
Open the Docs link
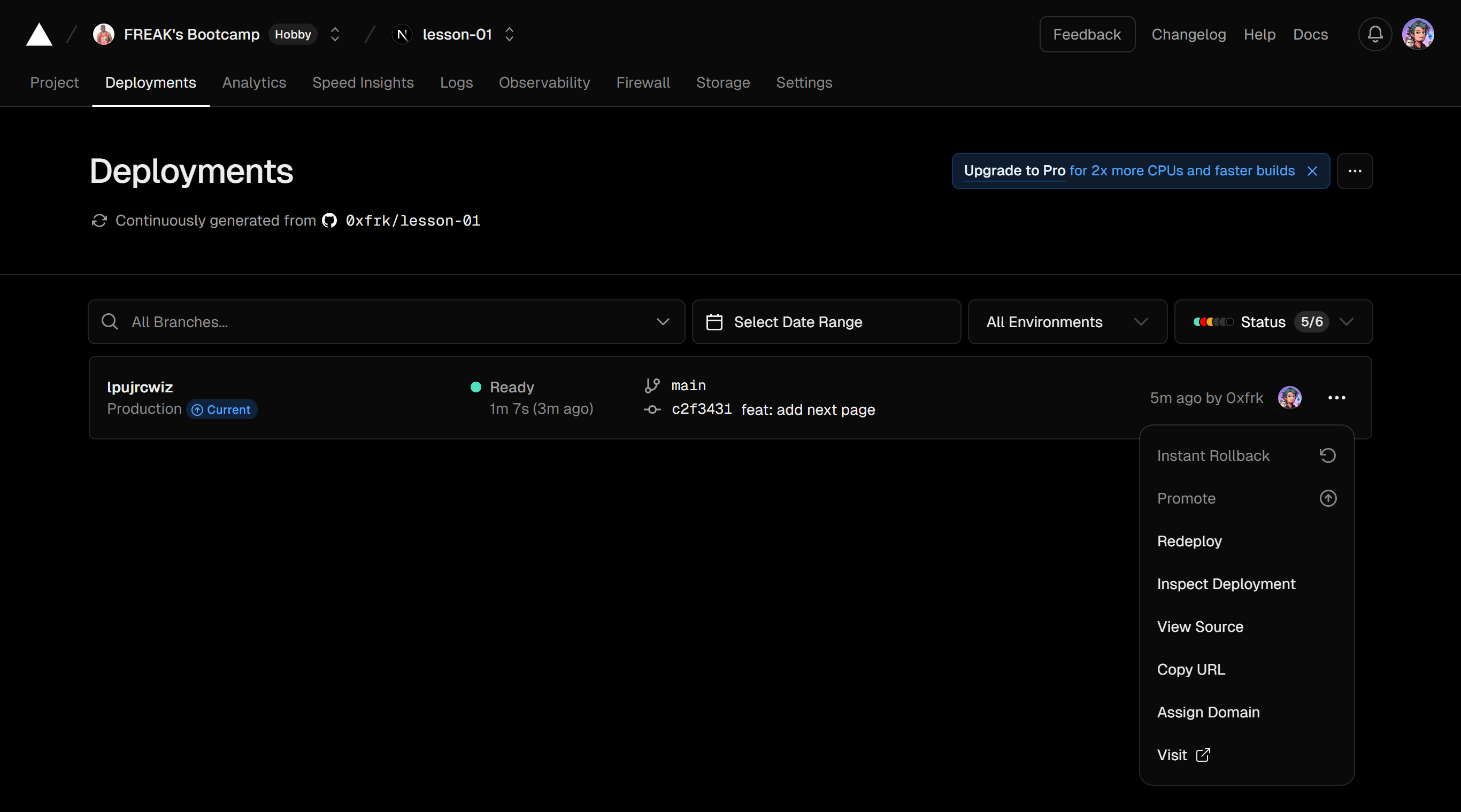(1310, 35)
